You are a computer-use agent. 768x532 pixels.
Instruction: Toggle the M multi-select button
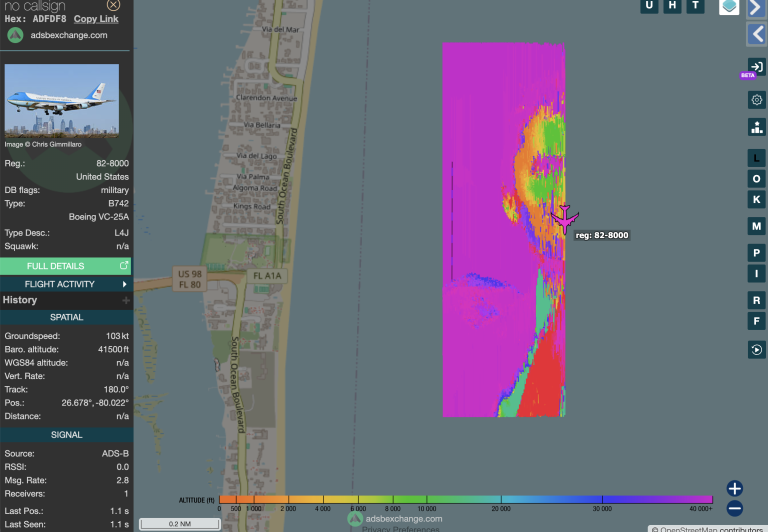point(756,226)
